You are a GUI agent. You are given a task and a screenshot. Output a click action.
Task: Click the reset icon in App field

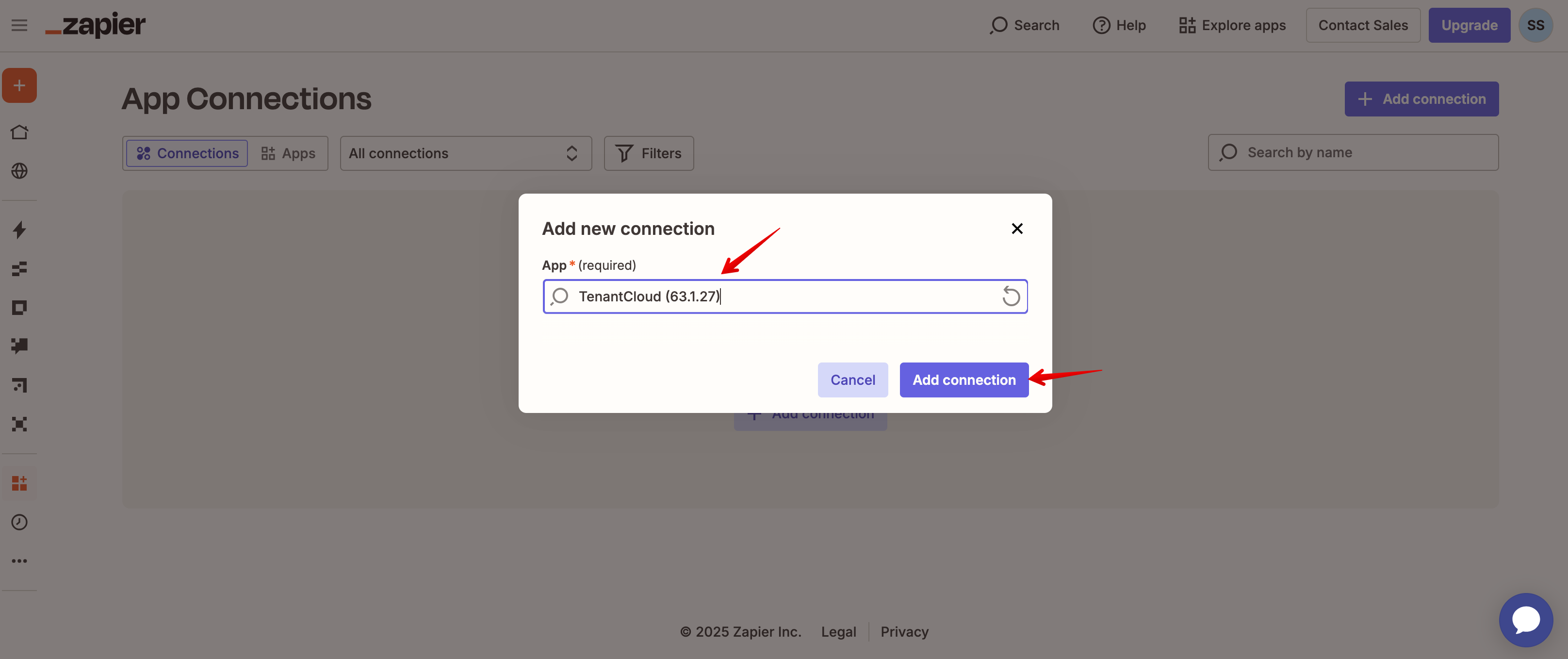tap(1011, 297)
